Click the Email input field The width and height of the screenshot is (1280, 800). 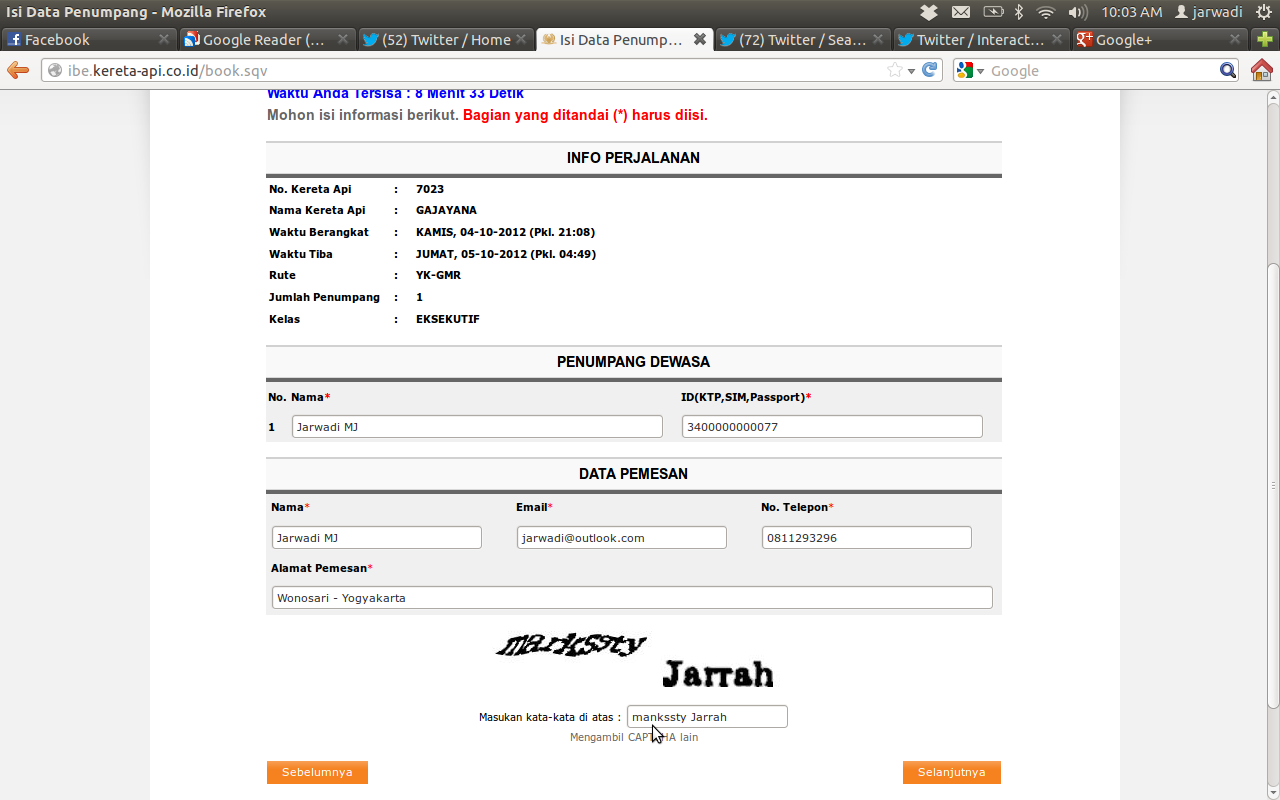621,538
